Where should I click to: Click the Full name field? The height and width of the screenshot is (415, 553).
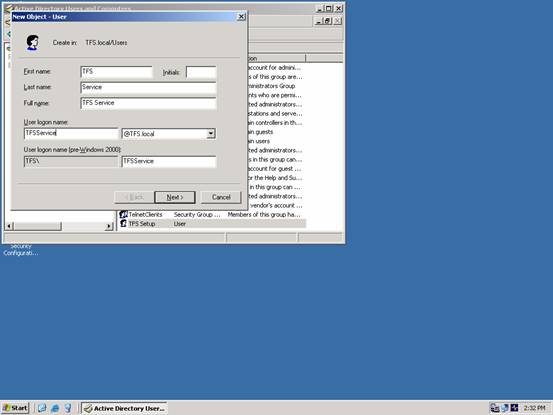[x=148, y=103]
